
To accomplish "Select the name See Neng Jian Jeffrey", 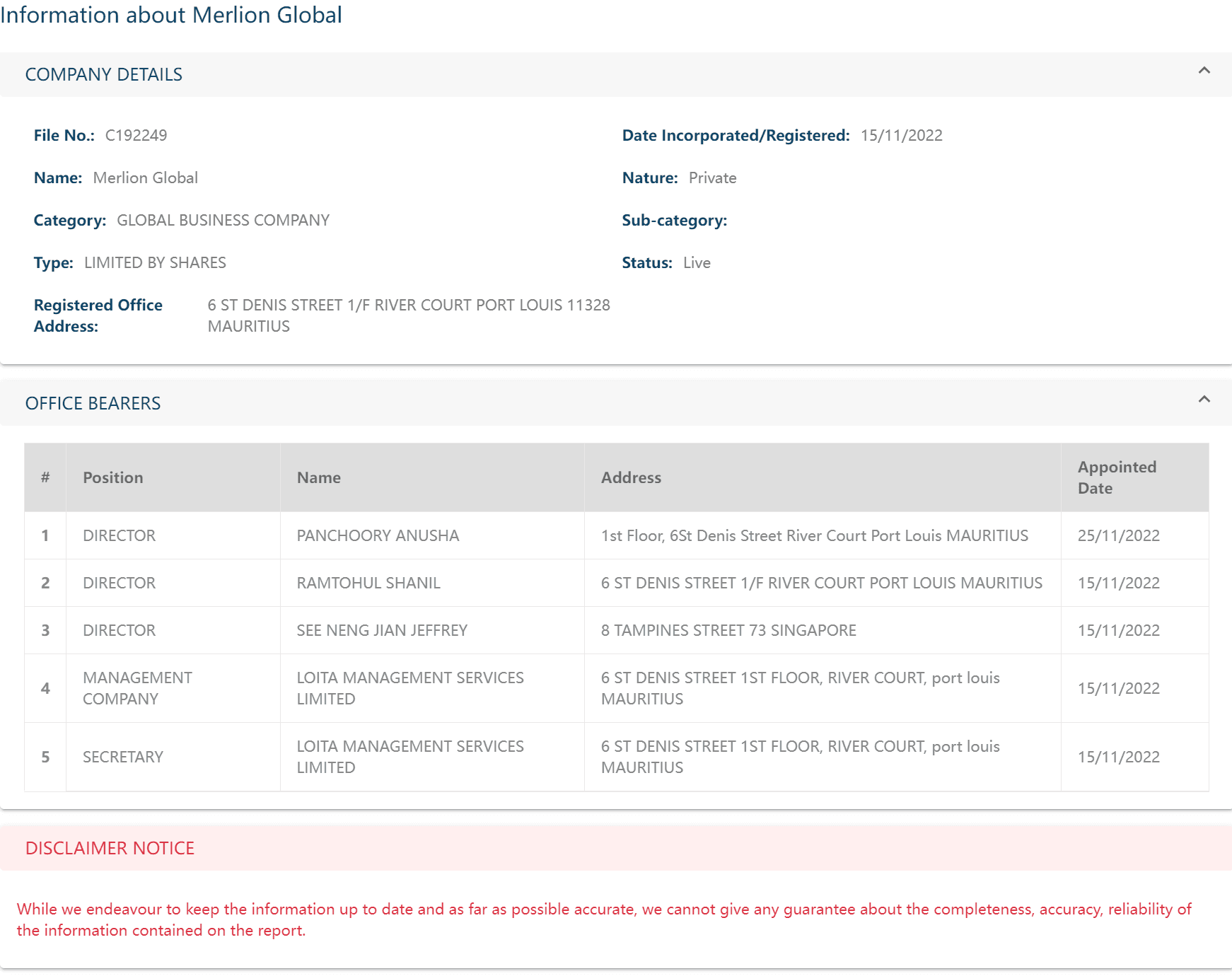I will pyautogui.click(x=382, y=630).
